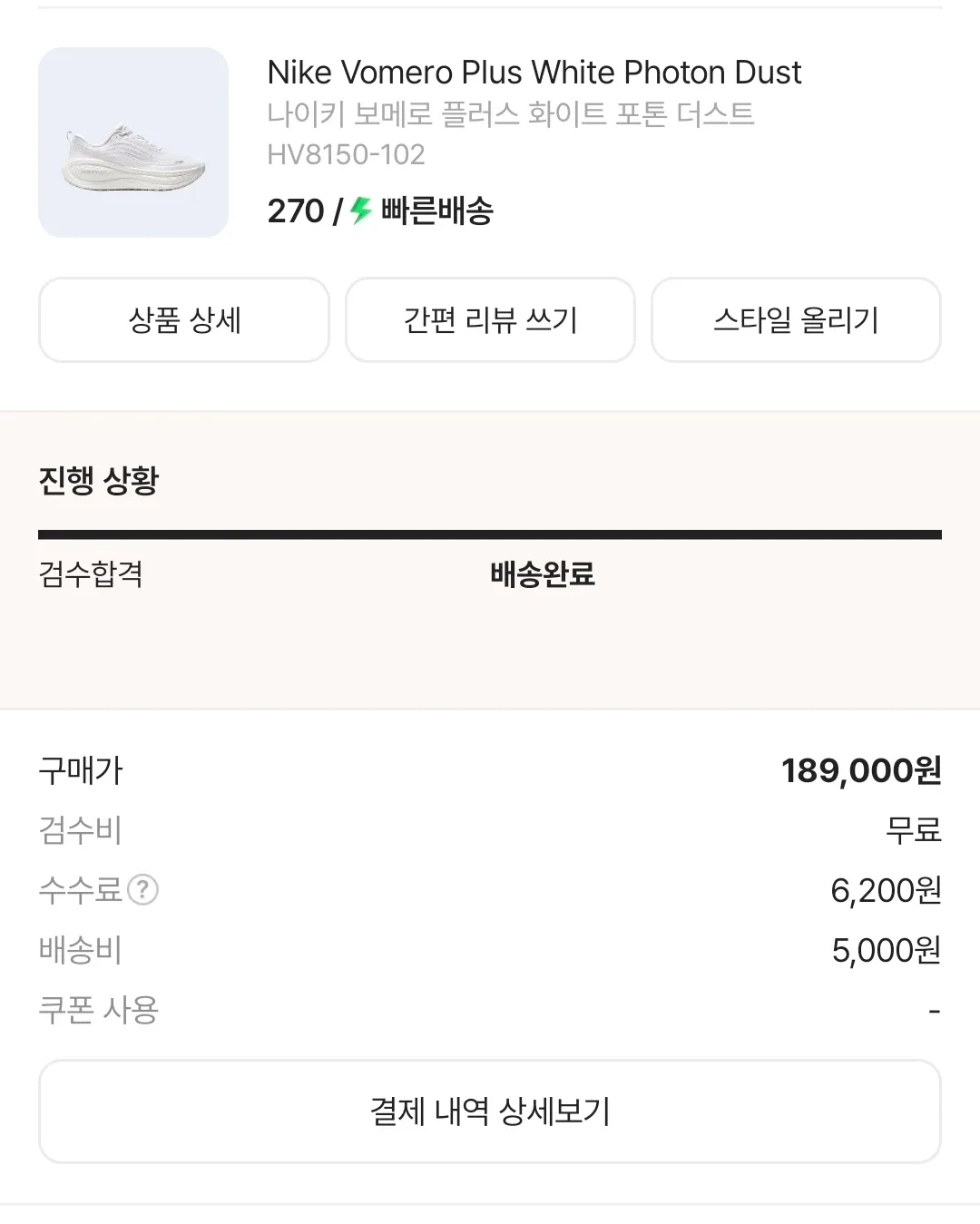Tap the 5,000원 shipping cost
This screenshot has height=1224, width=980.
886,951
